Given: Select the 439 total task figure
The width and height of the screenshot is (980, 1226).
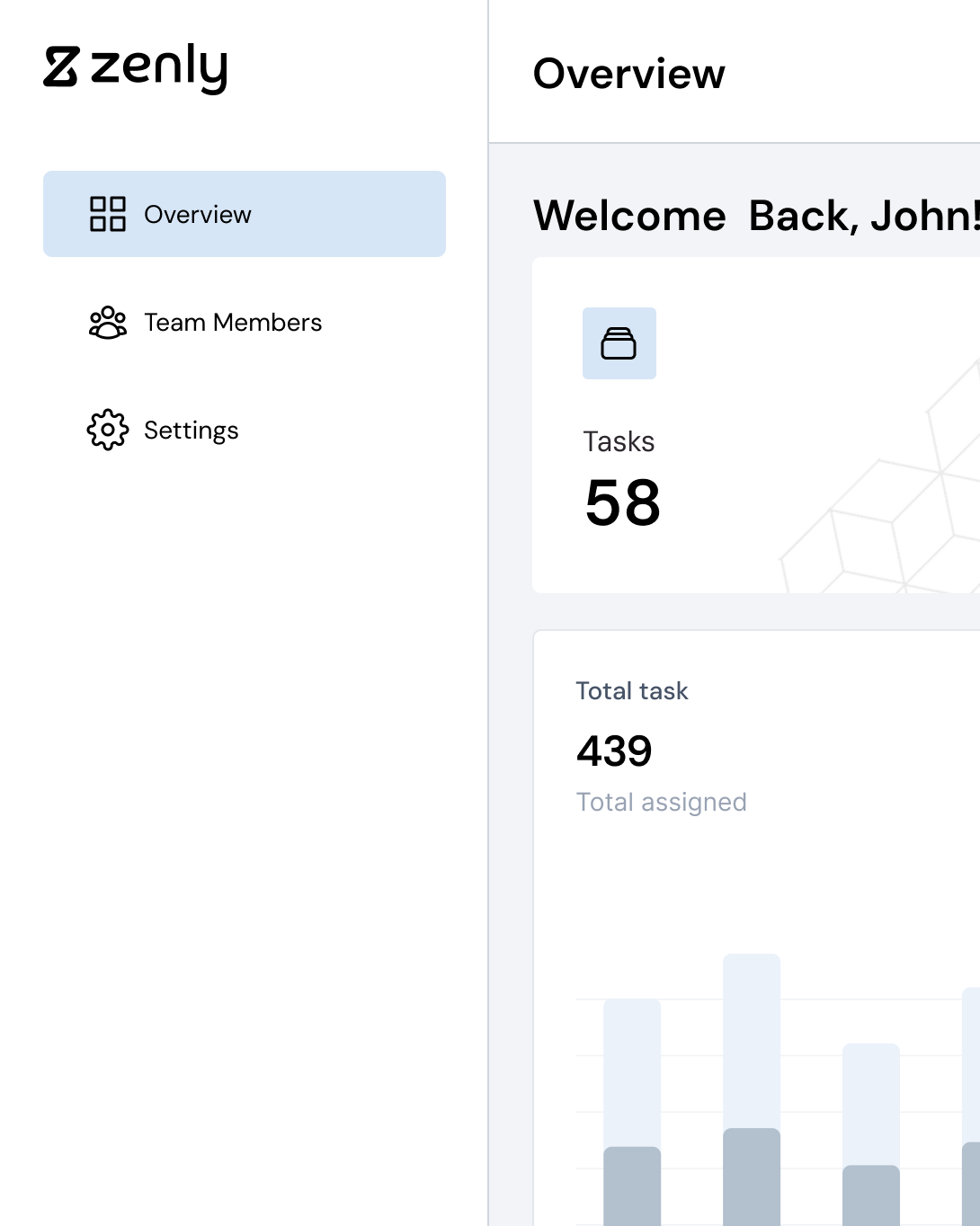Looking at the screenshot, I should click(x=614, y=751).
